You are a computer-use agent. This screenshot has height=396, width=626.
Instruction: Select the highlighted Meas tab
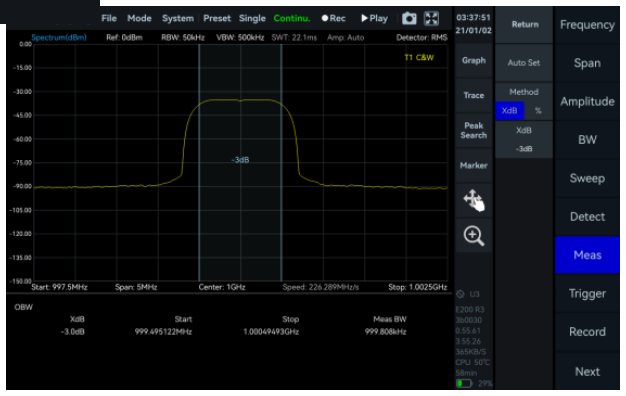[x=587, y=255]
